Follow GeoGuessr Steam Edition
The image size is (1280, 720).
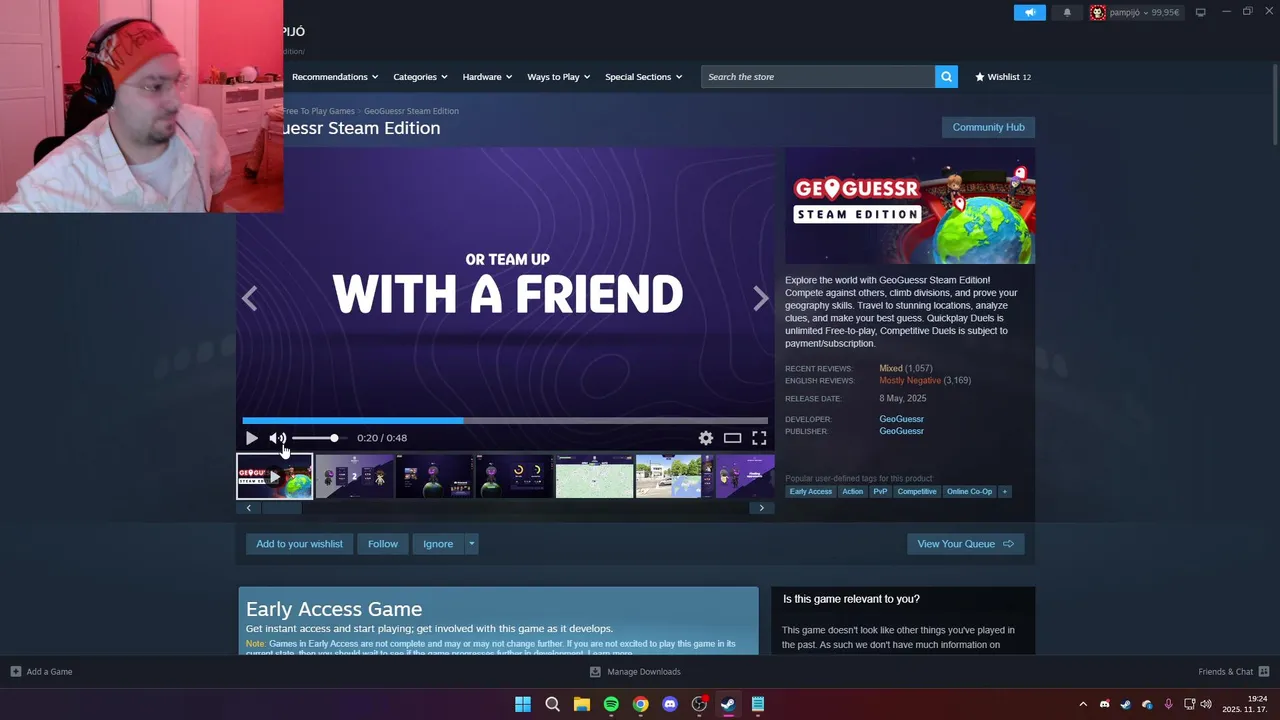(382, 544)
